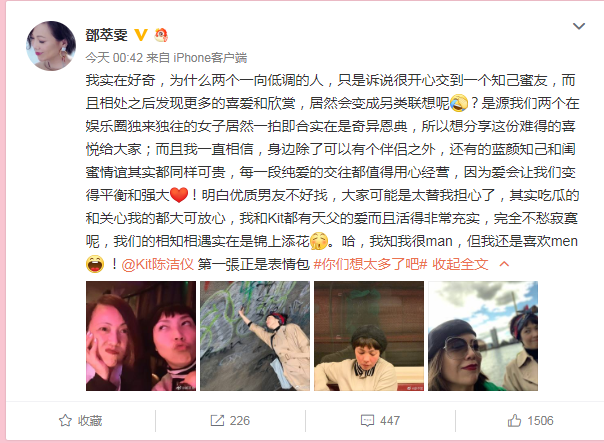Collapse post with 收起全文

click(460, 264)
